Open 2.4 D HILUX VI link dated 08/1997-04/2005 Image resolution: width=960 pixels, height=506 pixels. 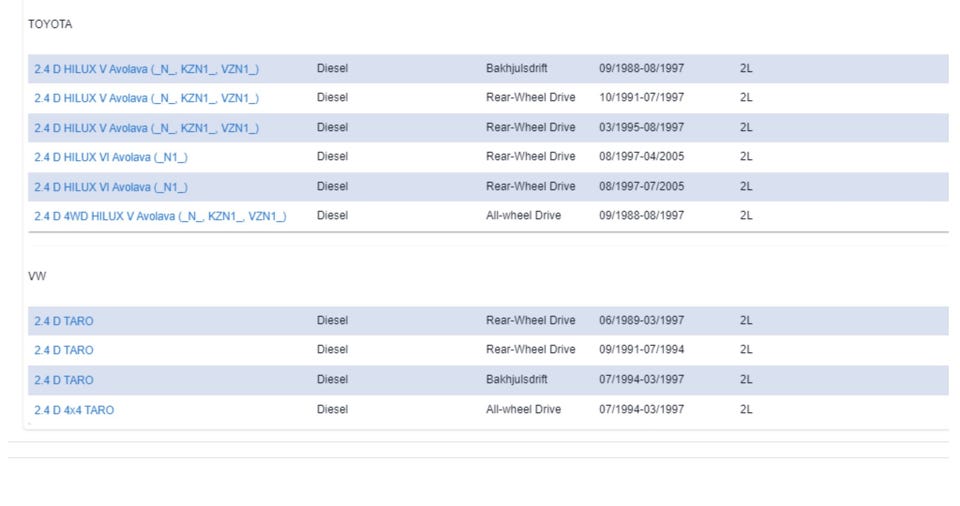111,157
